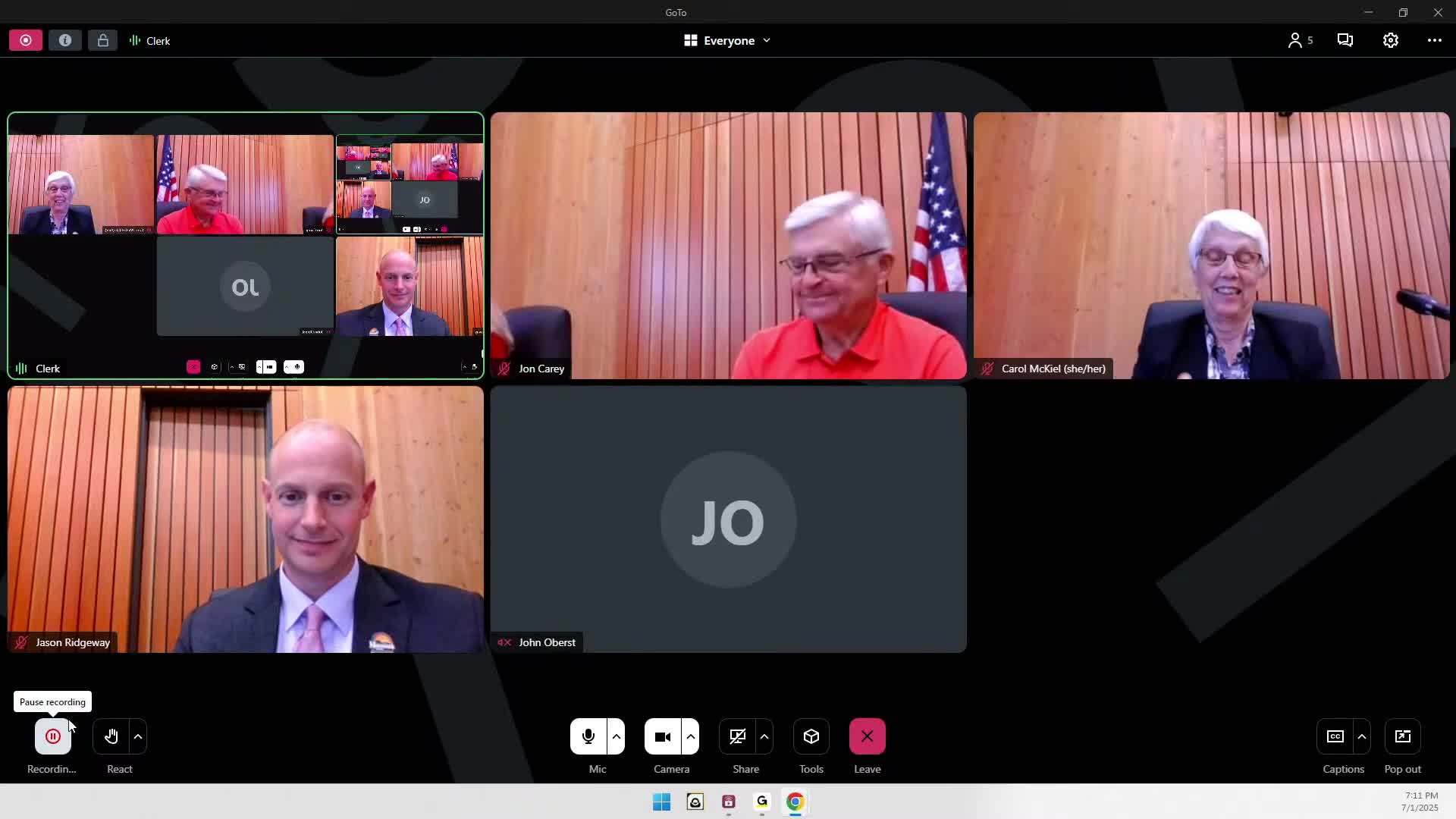The height and width of the screenshot is (819, 1456).
Task: Toggle the camera on or off
Action: (x=662, y=736)
